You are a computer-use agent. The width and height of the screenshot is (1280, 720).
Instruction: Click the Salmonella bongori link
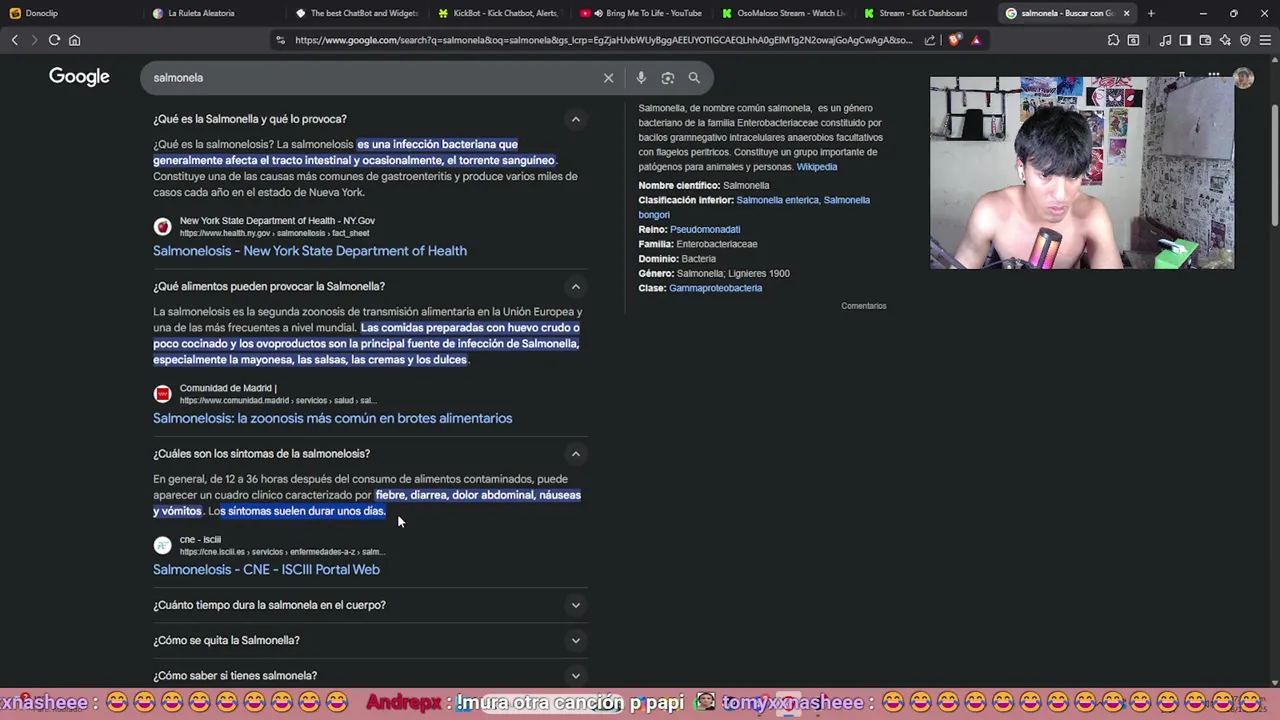tap(754, 207)
